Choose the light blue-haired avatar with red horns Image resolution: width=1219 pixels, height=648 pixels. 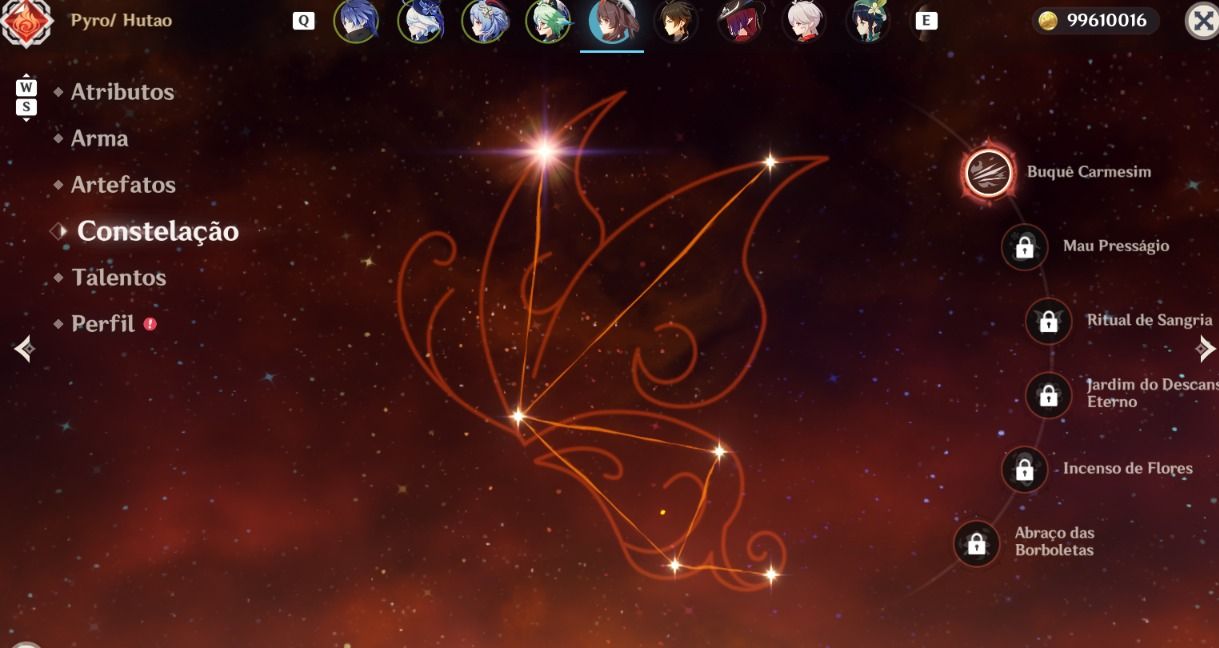[484, 21]
